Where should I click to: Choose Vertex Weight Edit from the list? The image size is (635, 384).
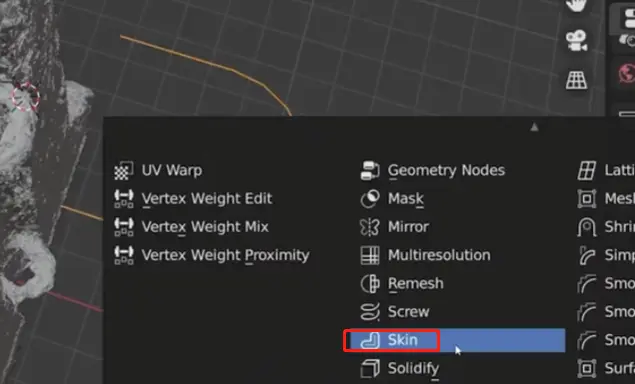(x=207, y=199)
